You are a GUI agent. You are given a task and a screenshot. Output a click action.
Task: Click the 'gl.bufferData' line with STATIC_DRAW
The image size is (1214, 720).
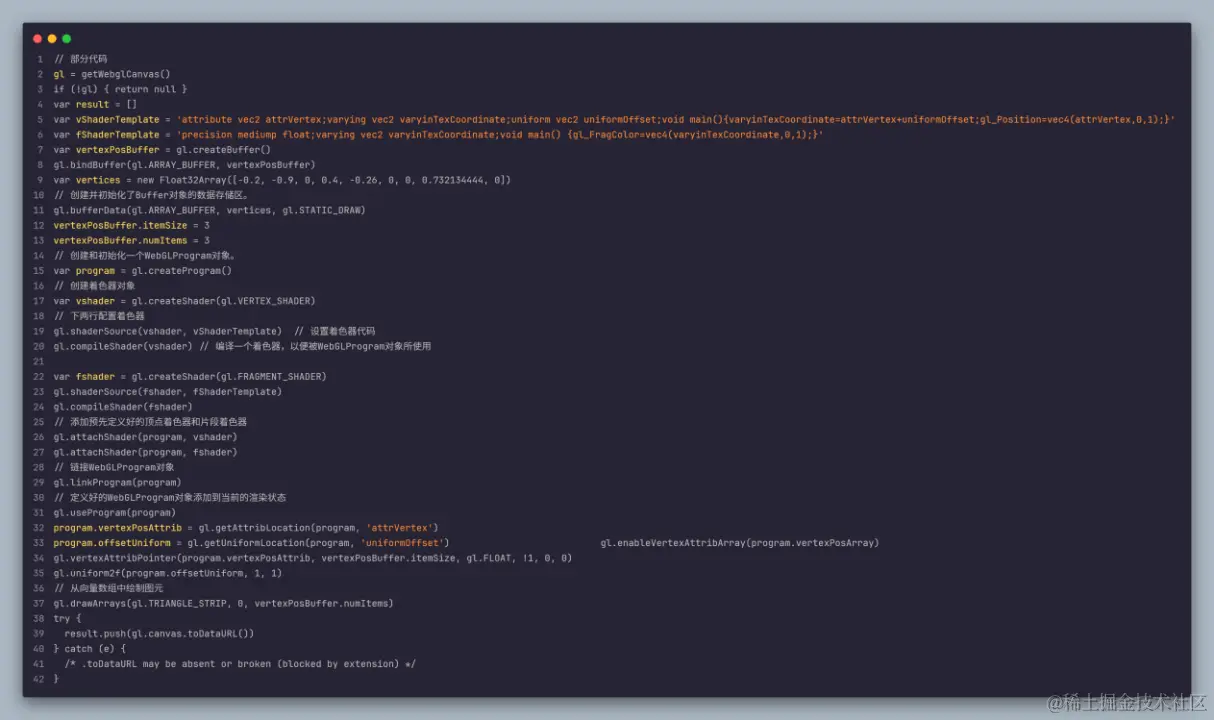(210, 210)
